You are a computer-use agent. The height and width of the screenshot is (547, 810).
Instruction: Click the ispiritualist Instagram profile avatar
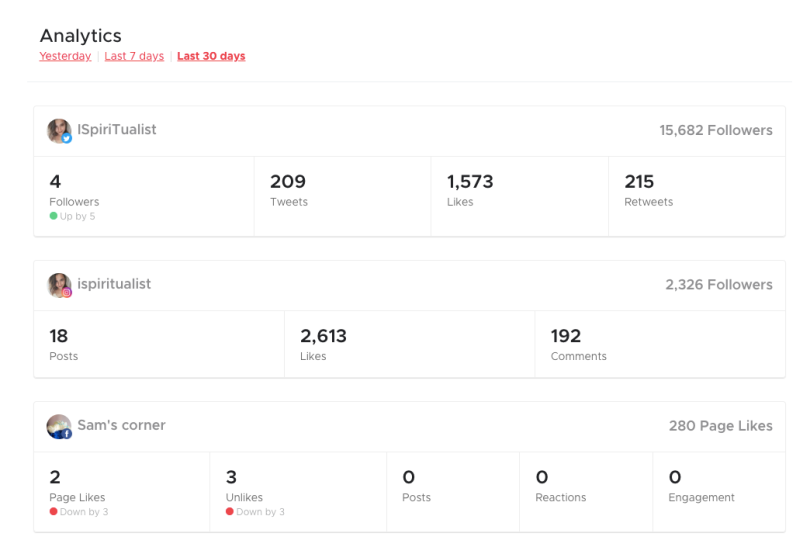tap(59, 285)
